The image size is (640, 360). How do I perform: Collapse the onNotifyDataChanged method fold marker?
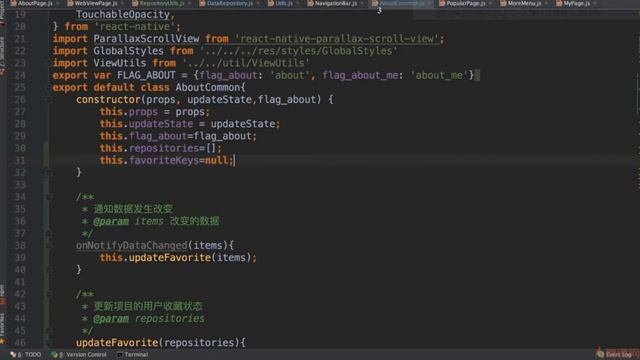pos(48,246)
